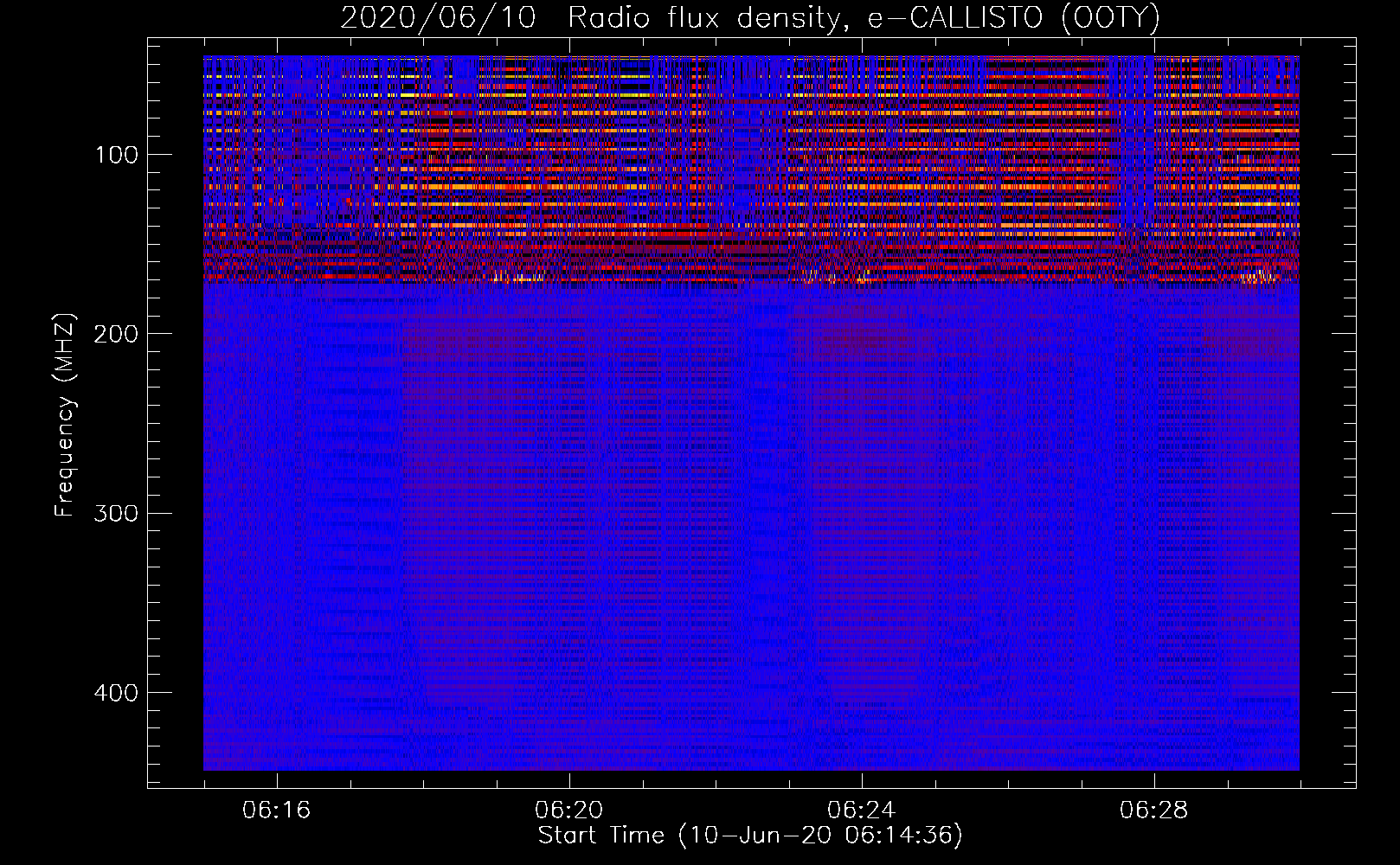
Task: Click the 06:24 time tick label
Action: coord(862,811)
